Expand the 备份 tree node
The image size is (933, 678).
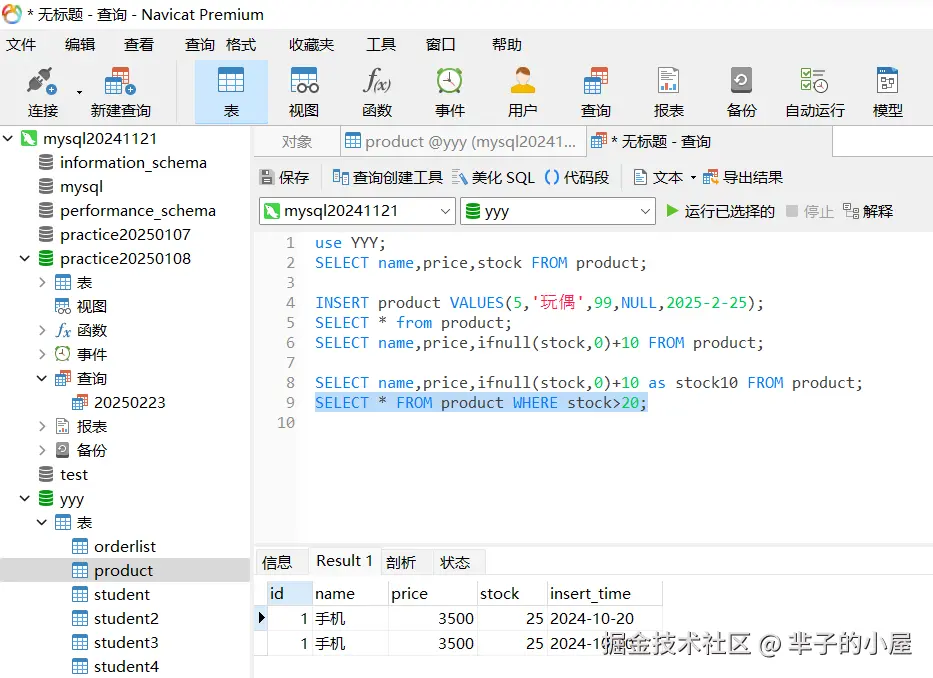(42, 450)
